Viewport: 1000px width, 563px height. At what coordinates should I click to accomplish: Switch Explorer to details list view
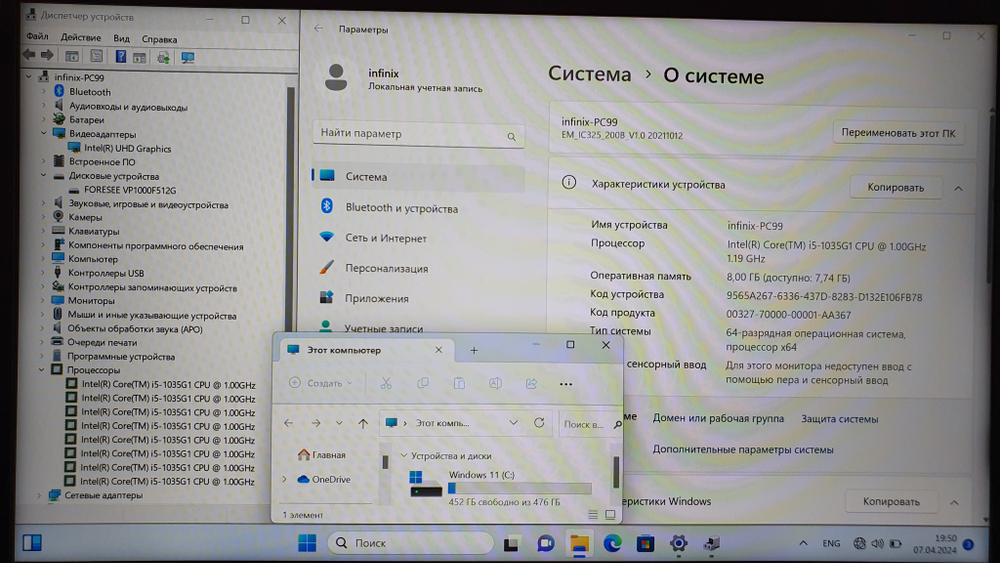click(x=593, y=514)
